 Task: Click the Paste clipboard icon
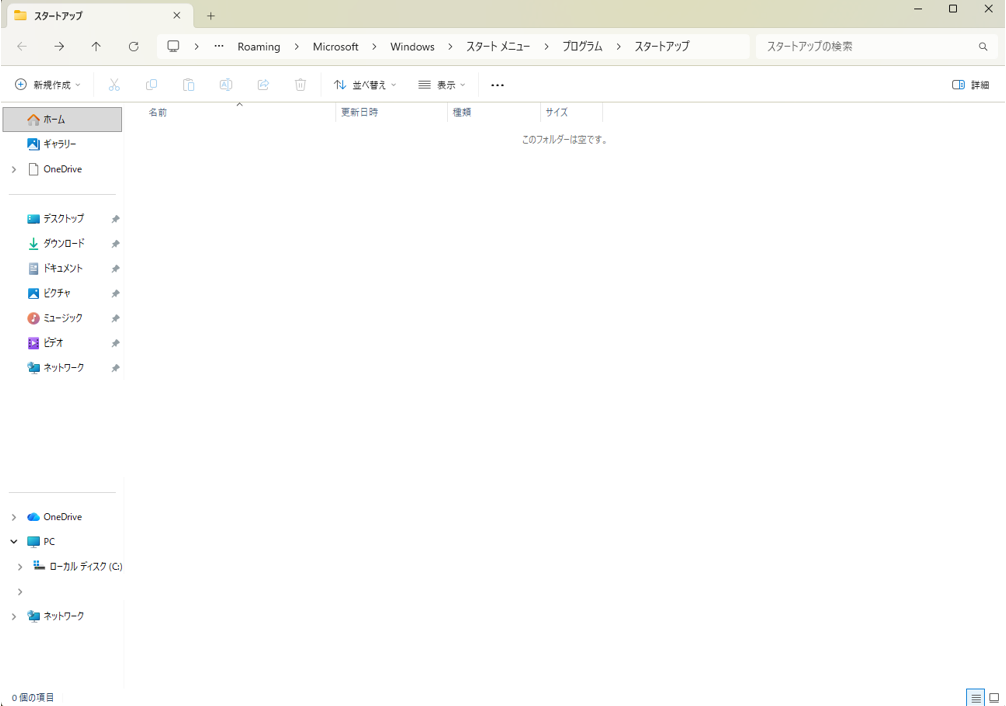tap(188, 85)
